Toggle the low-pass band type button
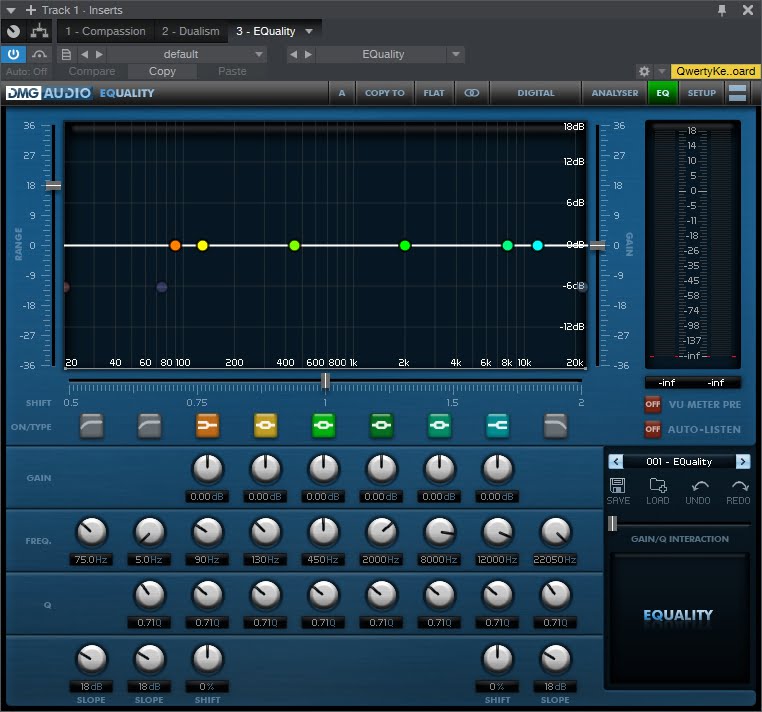This screenshot has width=762, height=712. click(555, 426)
